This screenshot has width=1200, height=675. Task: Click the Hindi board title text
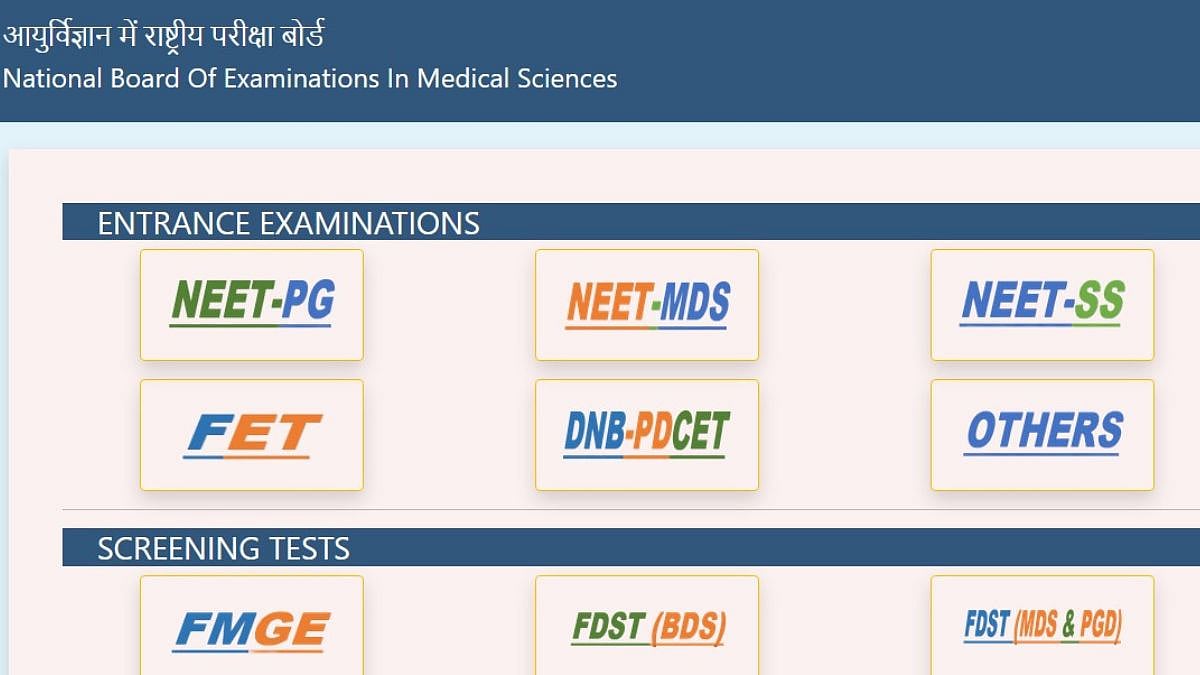point(163,37)
